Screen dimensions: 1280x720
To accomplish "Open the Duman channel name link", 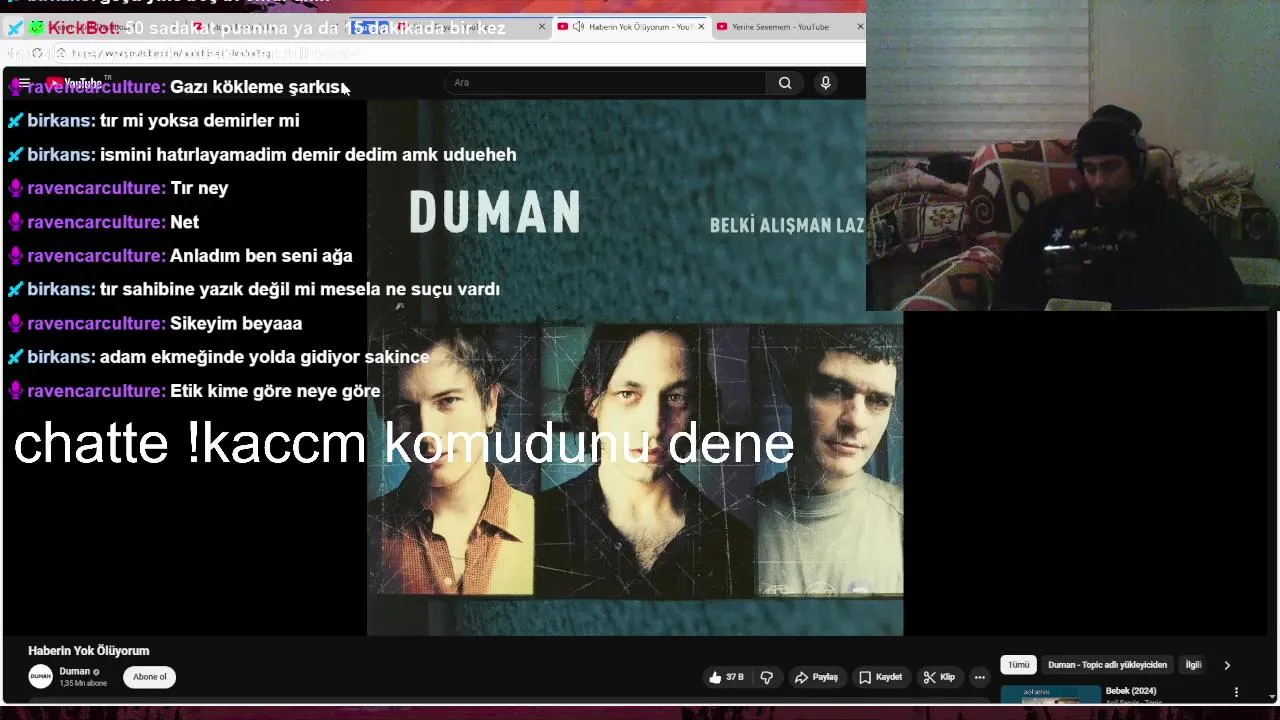I will point(75,671).
